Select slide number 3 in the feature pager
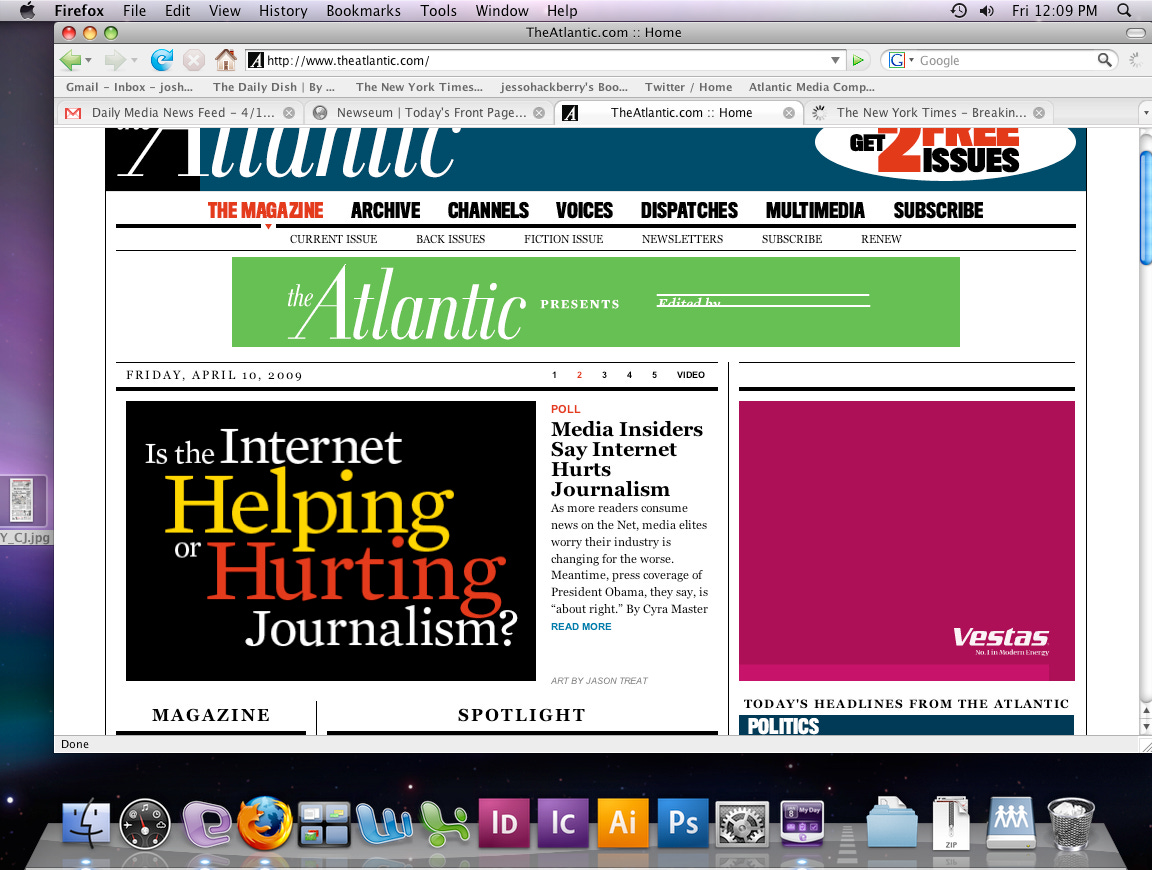The height and width of the screenshot is (870, 1152). point(604,375)
